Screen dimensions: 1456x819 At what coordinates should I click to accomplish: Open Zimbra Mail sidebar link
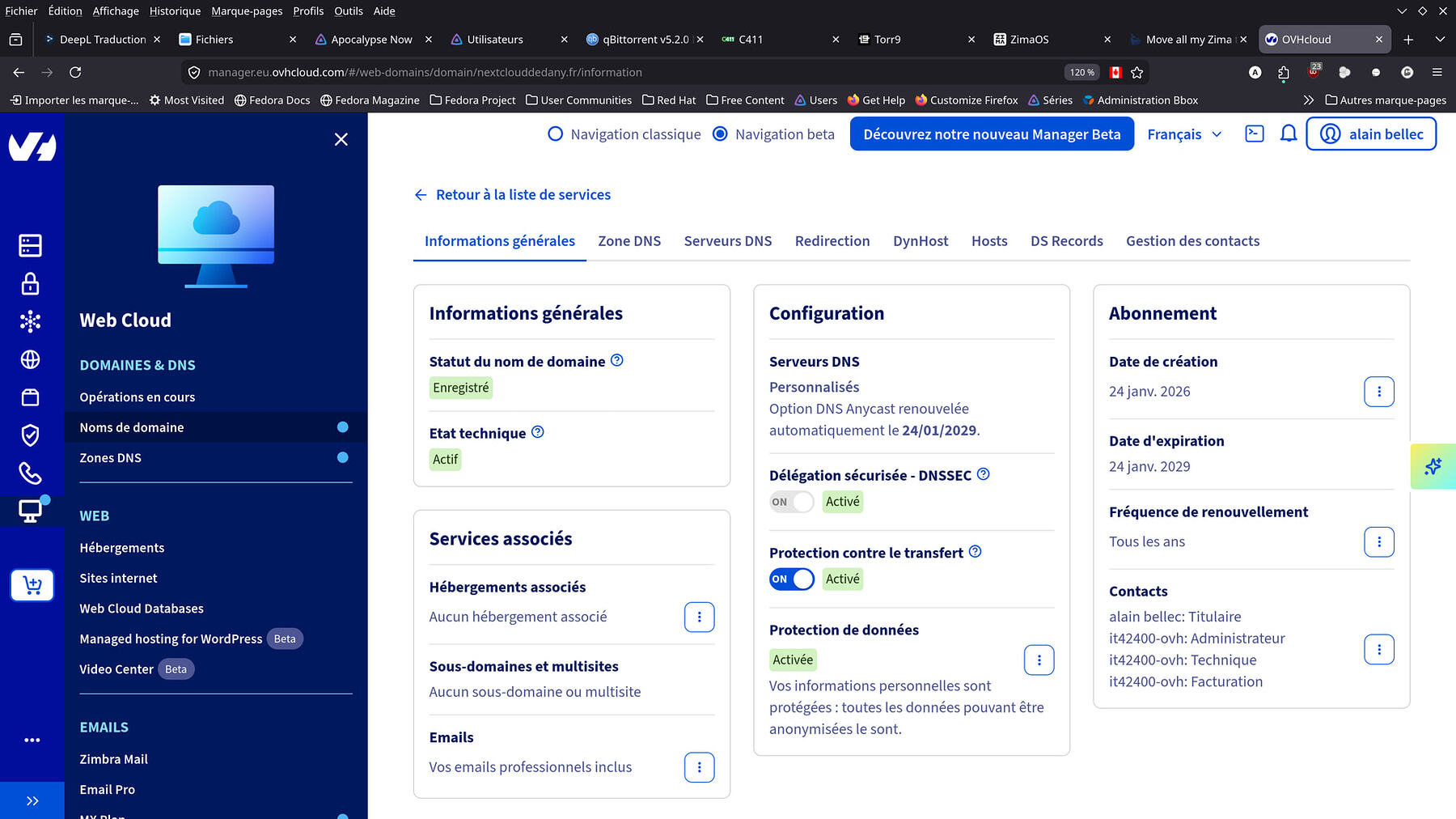pyautogui.click(x=114, y=759)
